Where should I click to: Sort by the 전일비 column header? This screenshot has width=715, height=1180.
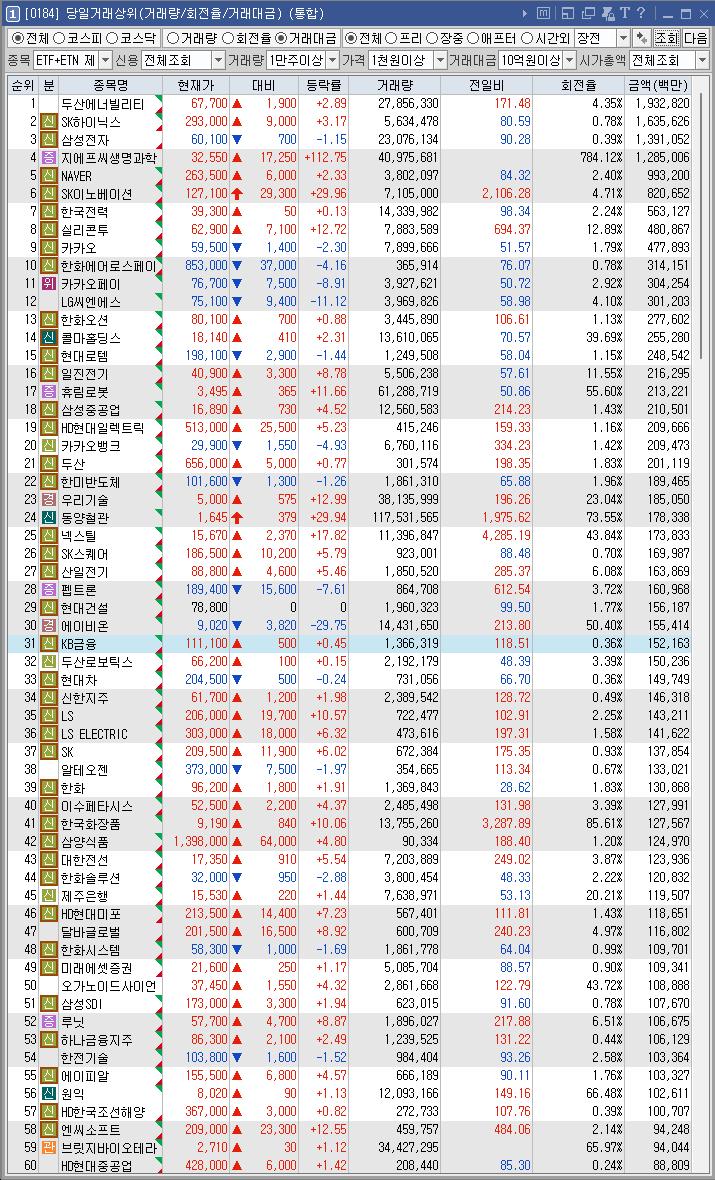pos(488,85)
